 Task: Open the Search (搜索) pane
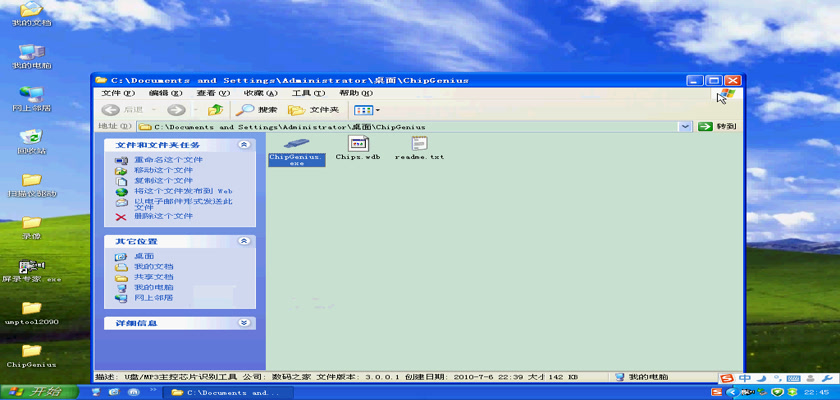[257, 110]
